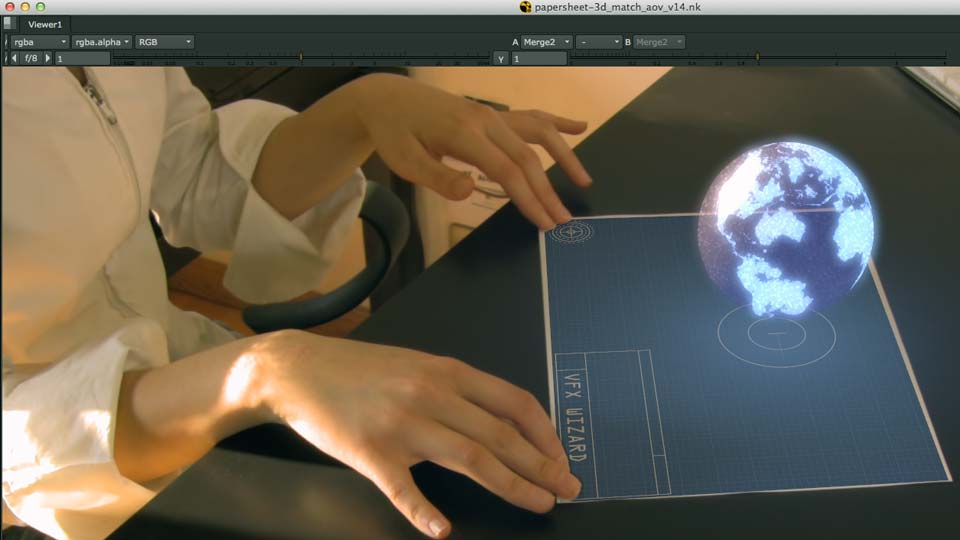The height and width of the screenshot is (540, 960).
Task: Click the increase gain right arrow
Action: tap(48, 58)
